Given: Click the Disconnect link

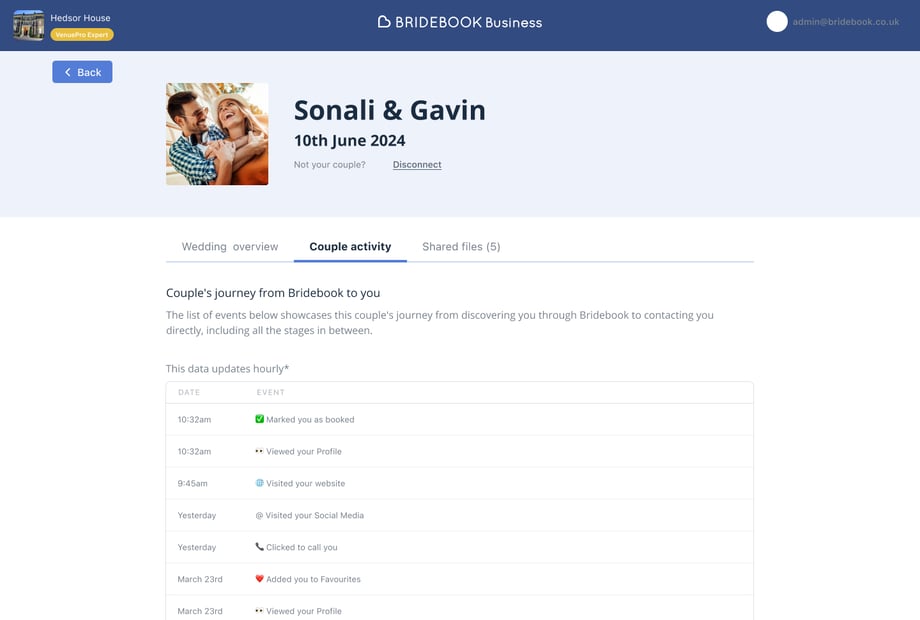Looking at the screenshot, I should (x=417, y=165).
